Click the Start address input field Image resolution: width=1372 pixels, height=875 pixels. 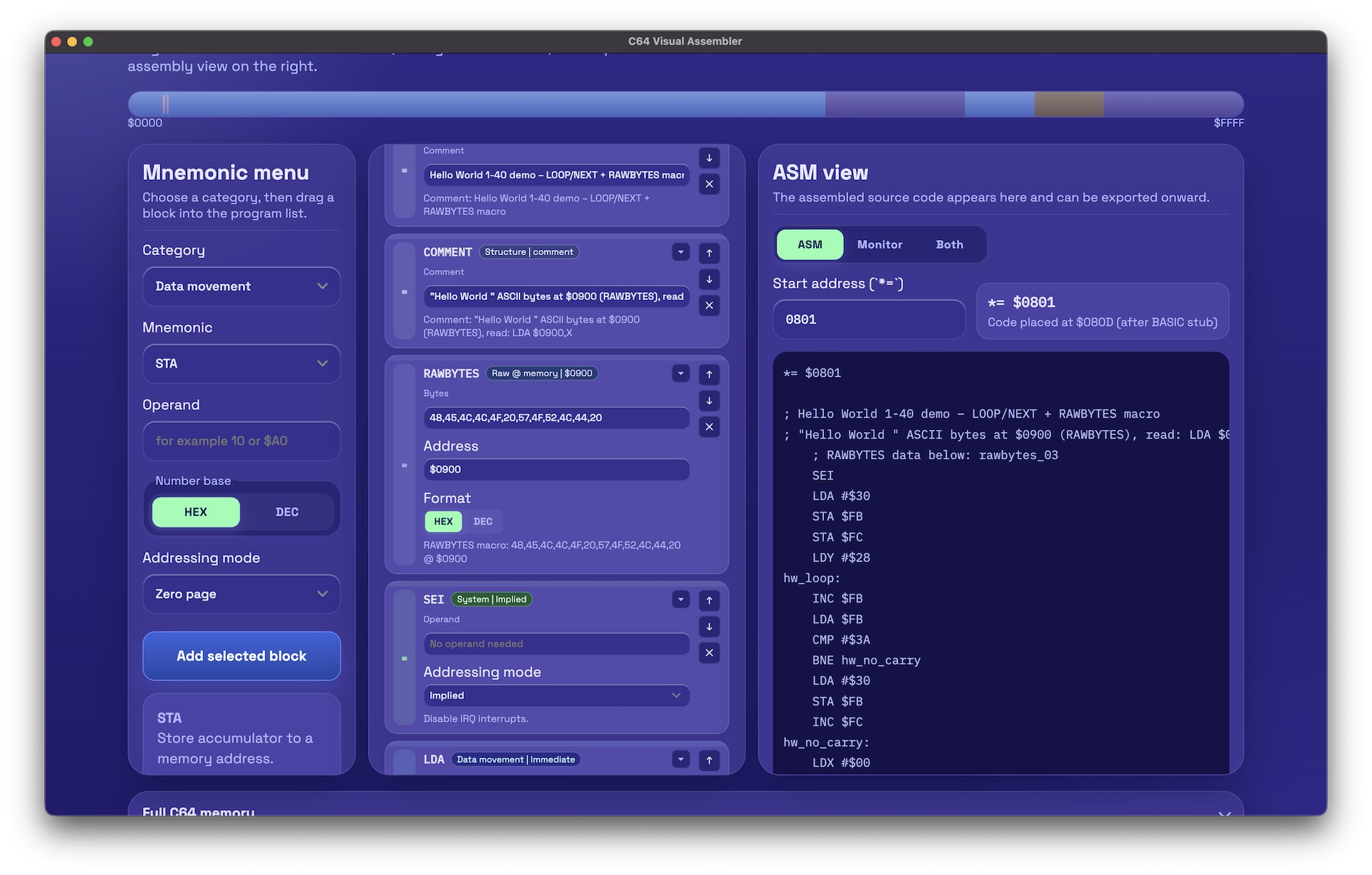point(869,319)
